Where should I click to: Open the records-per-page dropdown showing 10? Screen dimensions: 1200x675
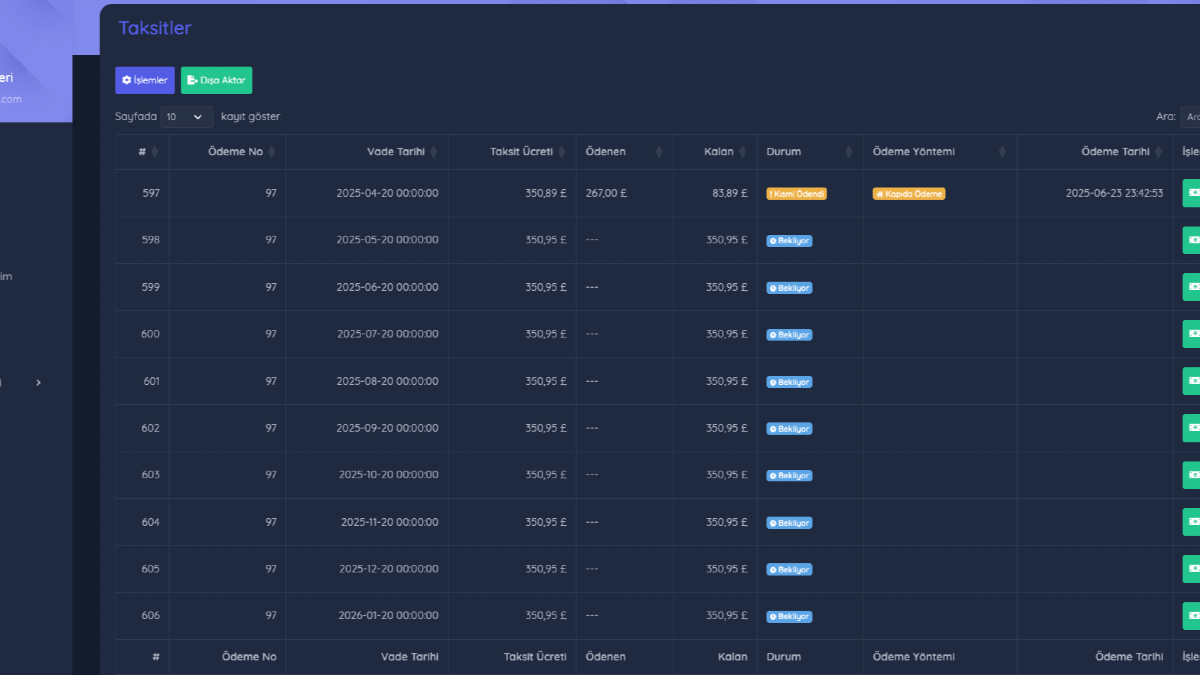[x=187, y=117]
